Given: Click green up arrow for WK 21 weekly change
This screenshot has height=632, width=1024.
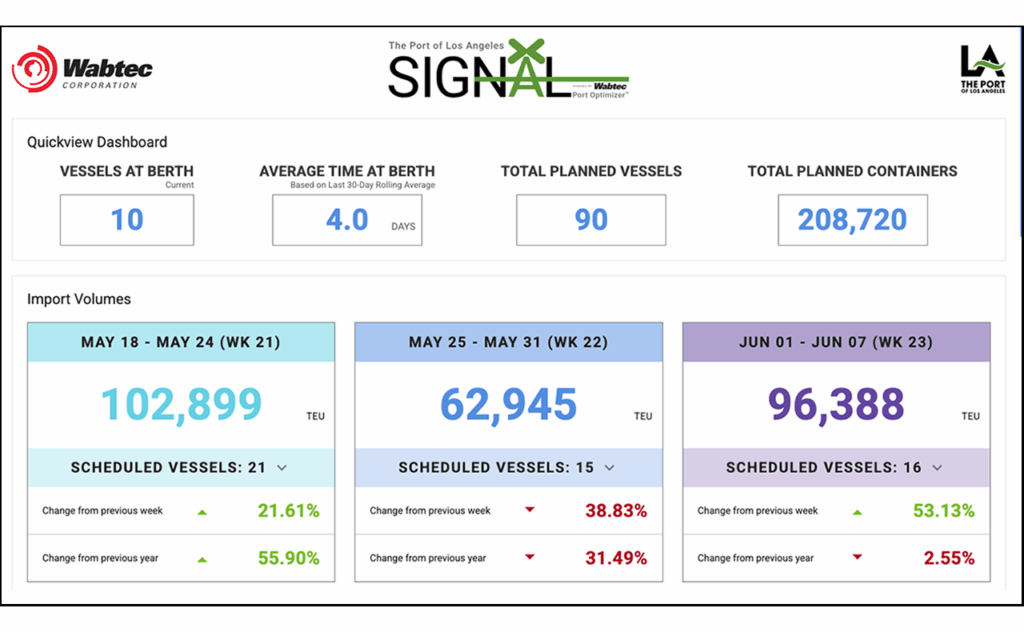Looking at the screenshot, I should point(202,512).
